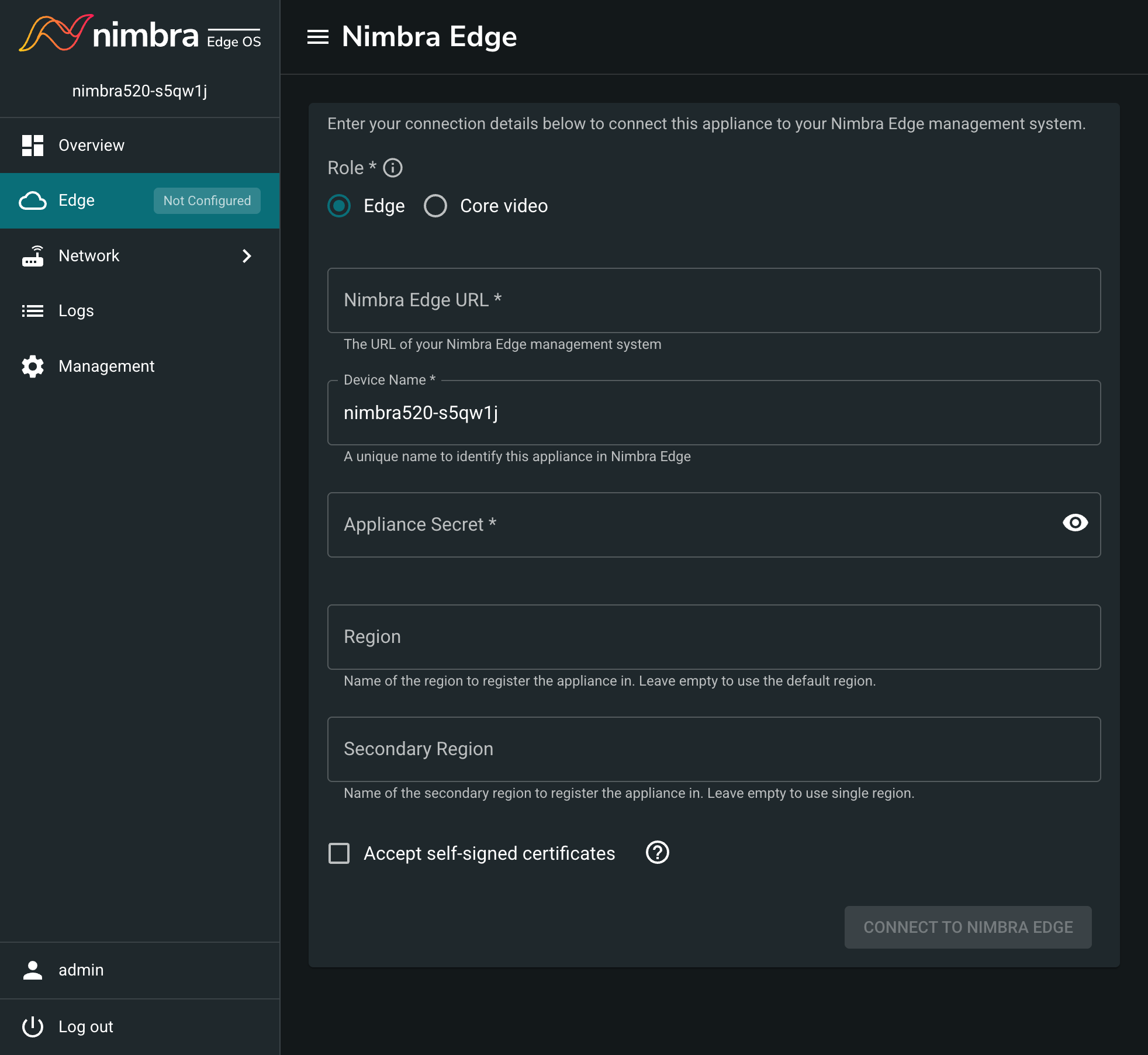Open help icon for self-signed certificates

[x=658, y=853]
